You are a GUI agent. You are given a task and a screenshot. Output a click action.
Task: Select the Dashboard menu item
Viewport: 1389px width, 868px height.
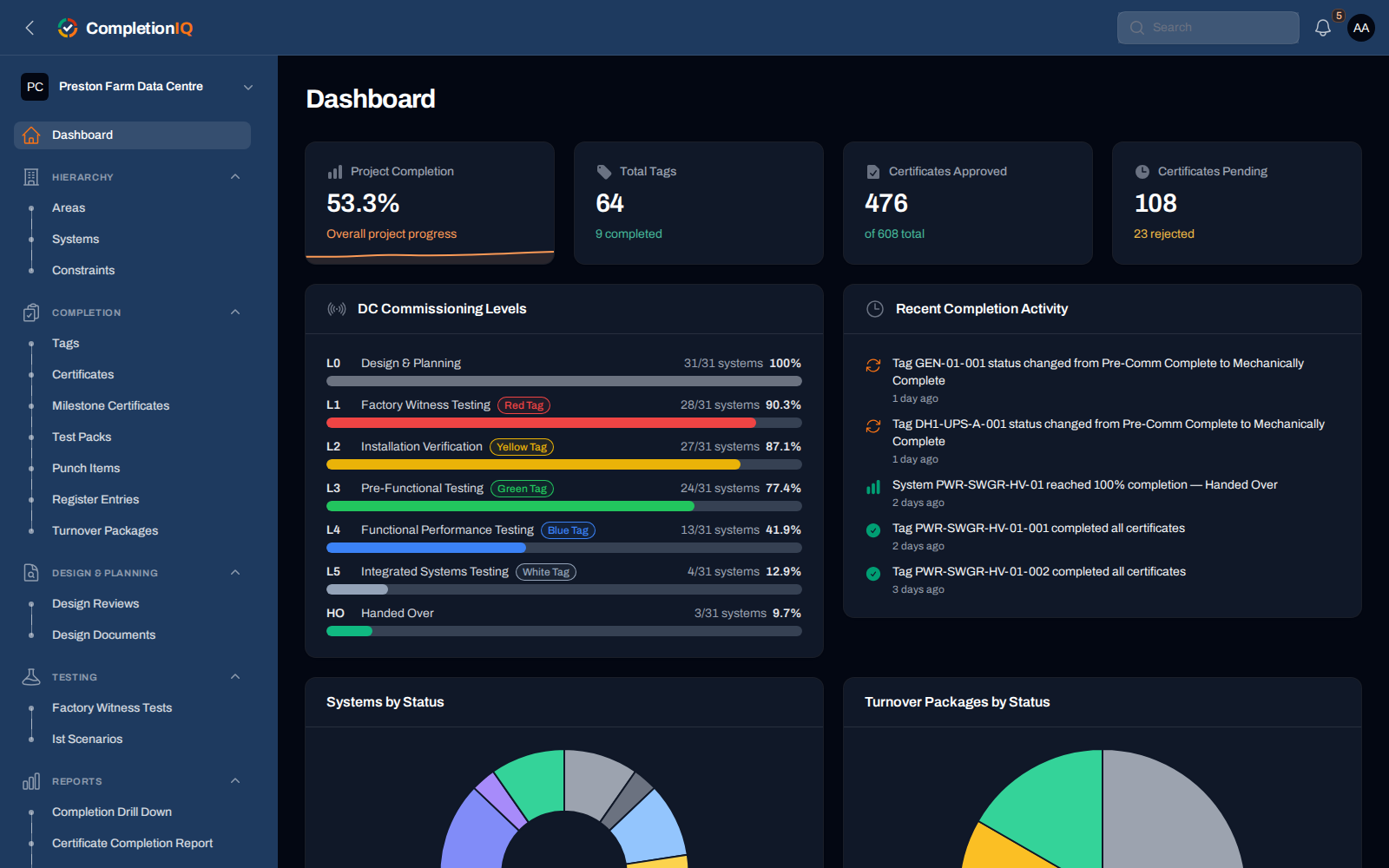[x=132, y=135]
